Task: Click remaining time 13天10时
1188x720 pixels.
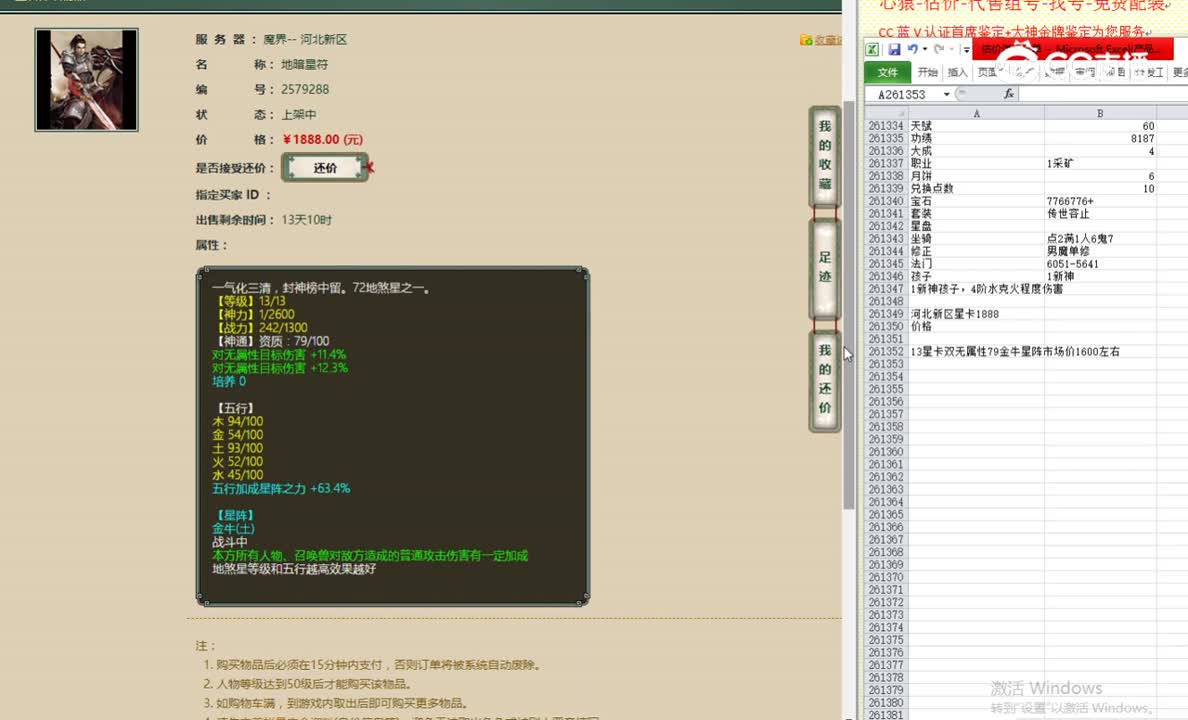Action: point(307,220)
